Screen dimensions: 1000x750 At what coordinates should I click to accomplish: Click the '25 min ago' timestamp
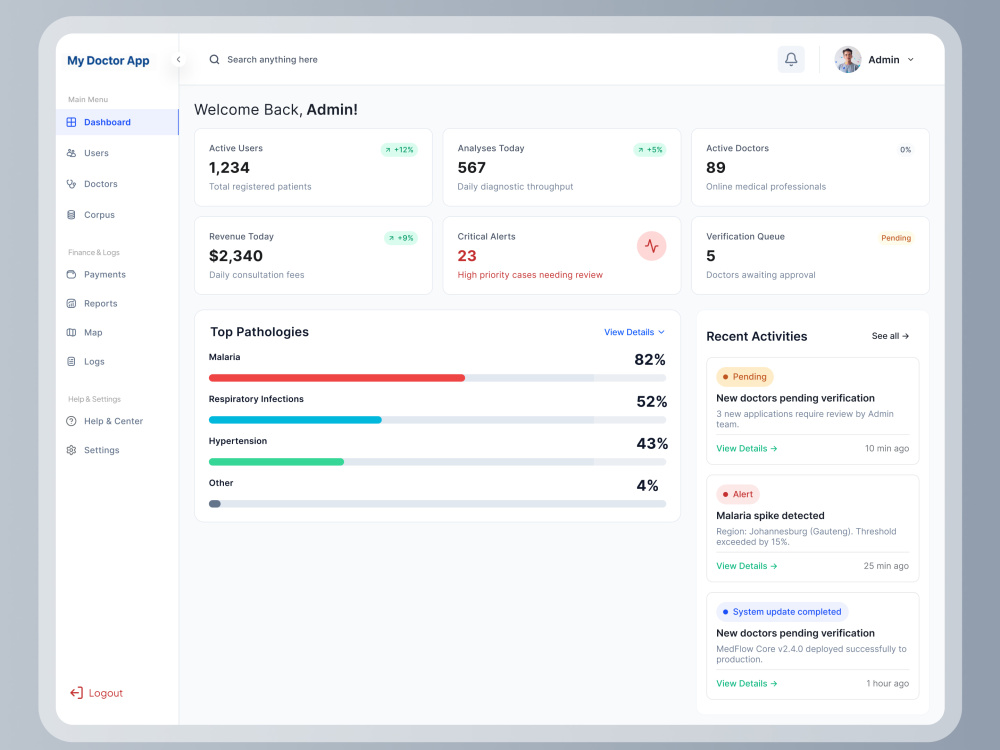pos(886,566)
